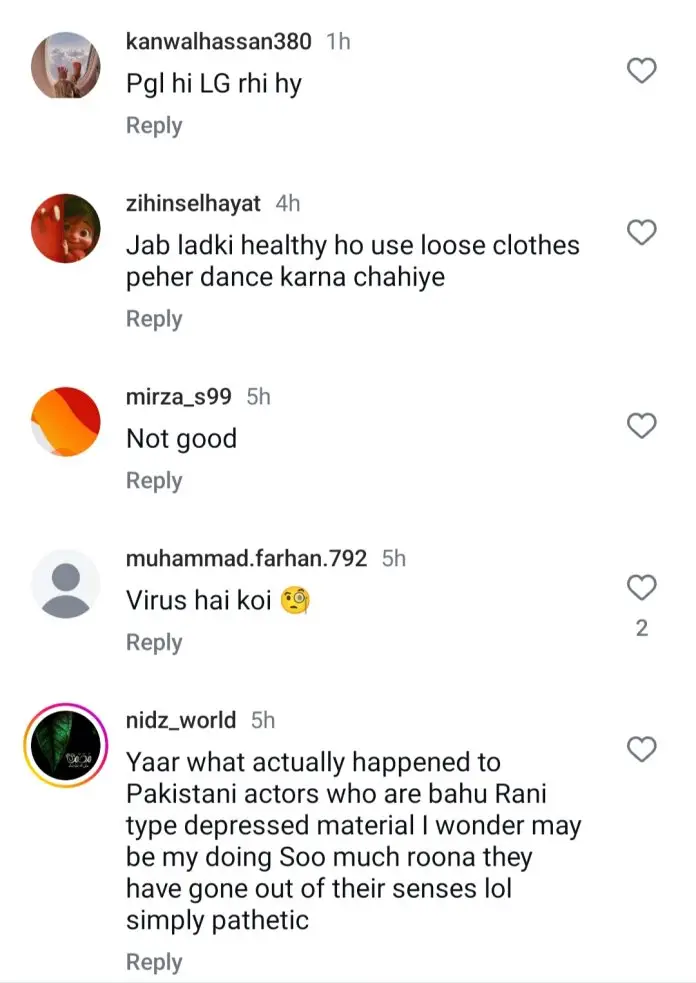The height and width of the screenshot is (983, 696).
Task: Reply to zihinselhayat's comment
Action: [154, 319]
